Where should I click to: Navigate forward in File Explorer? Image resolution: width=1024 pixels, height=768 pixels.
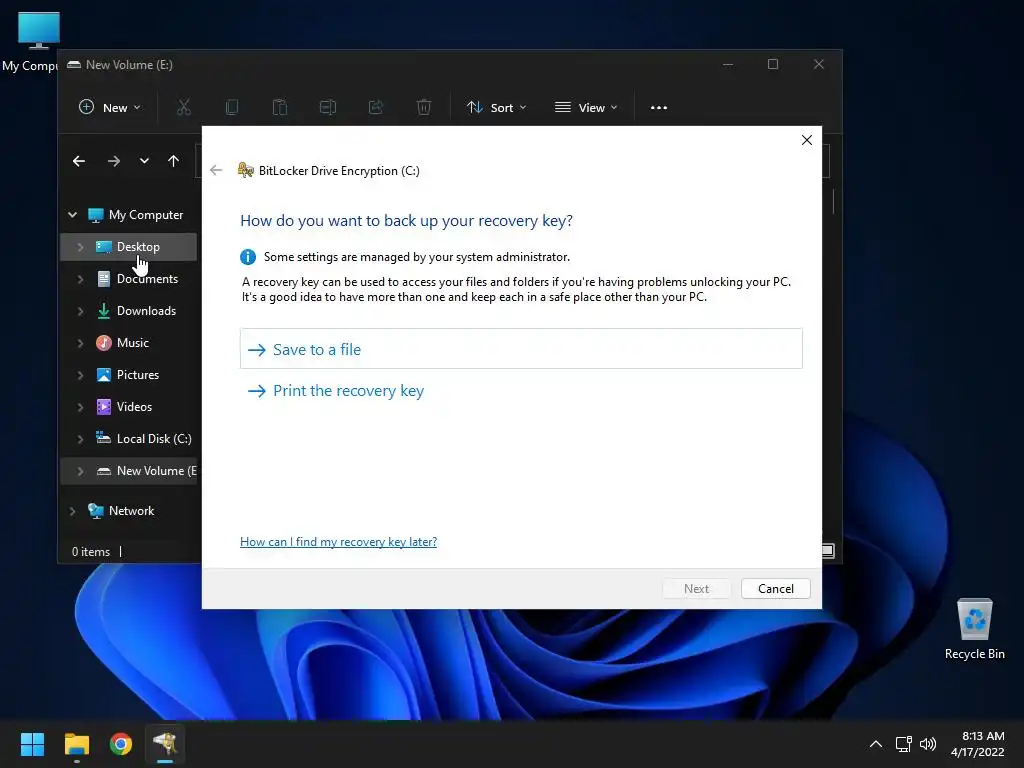tap(114, 161)
